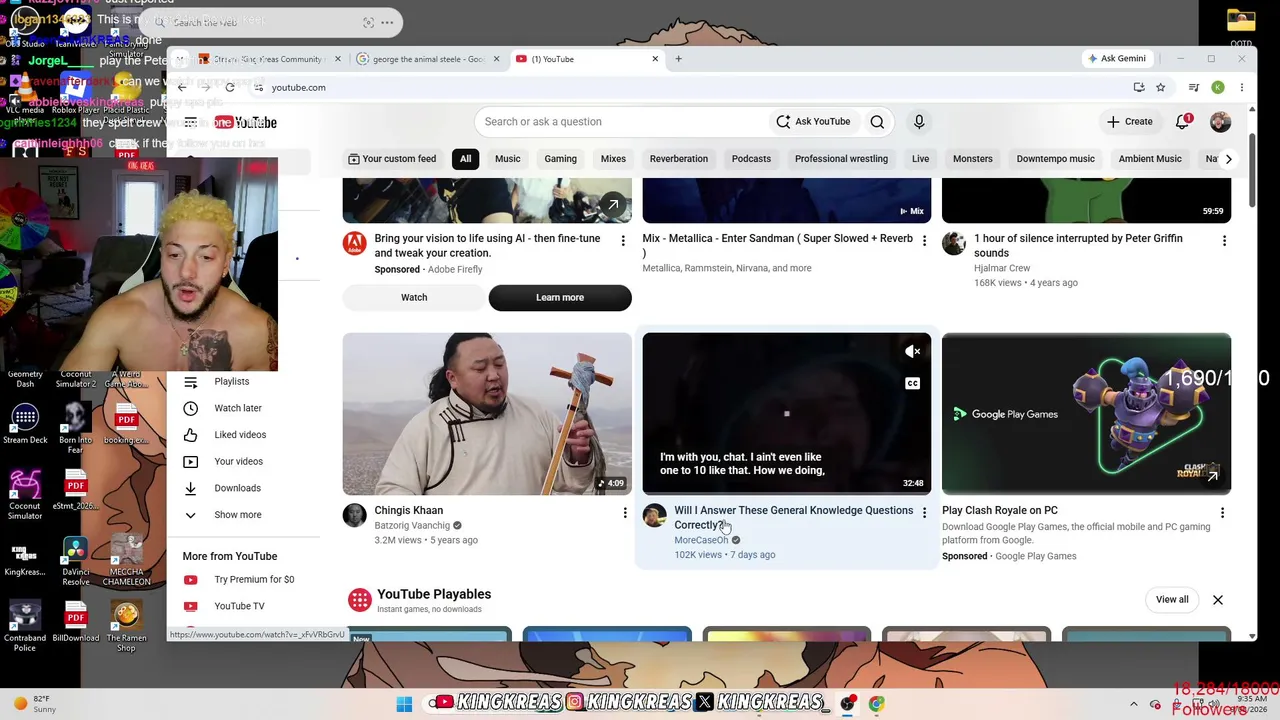Open OBS Studio from the taskbar
The height and width of the screenshot is (720, 1280).
tap(848, 704)
